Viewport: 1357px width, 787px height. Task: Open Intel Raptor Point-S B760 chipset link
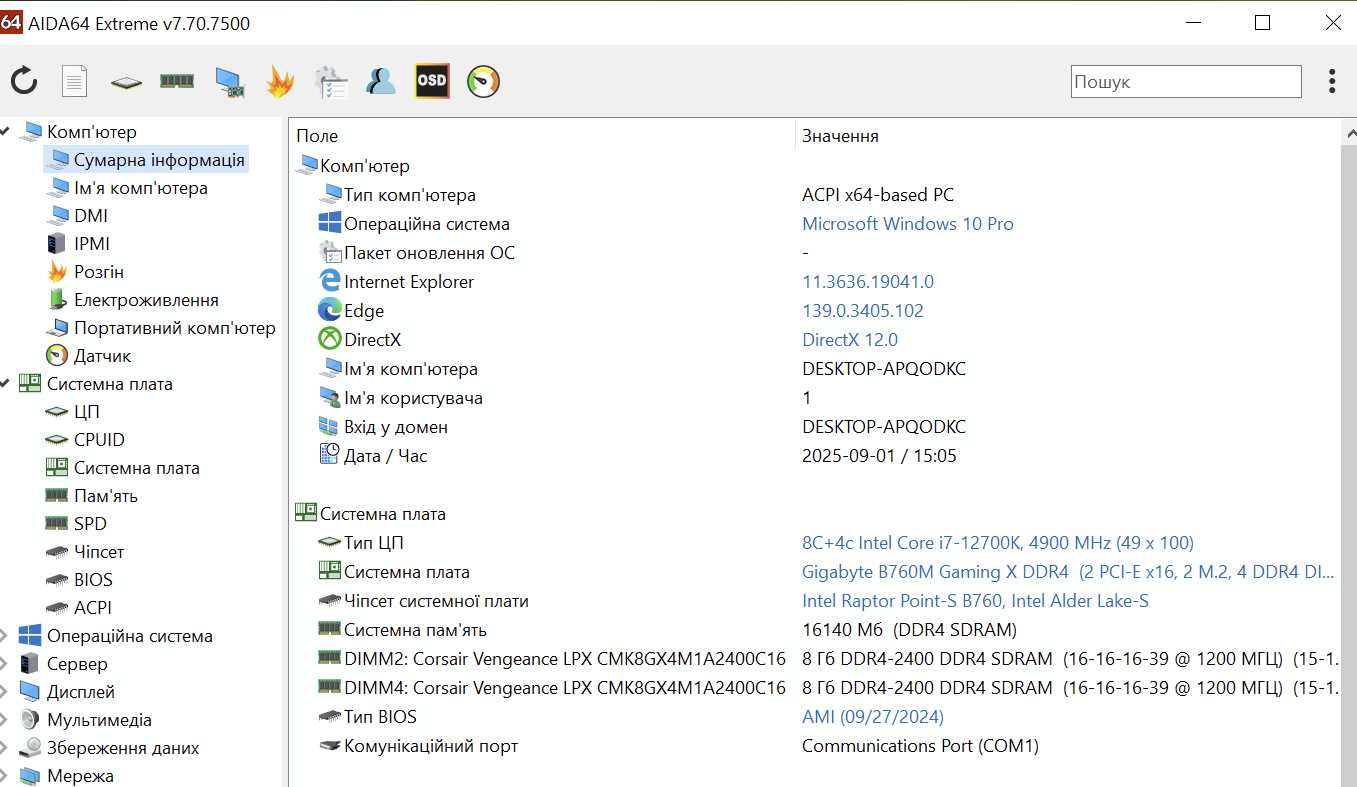pos(975,601)
